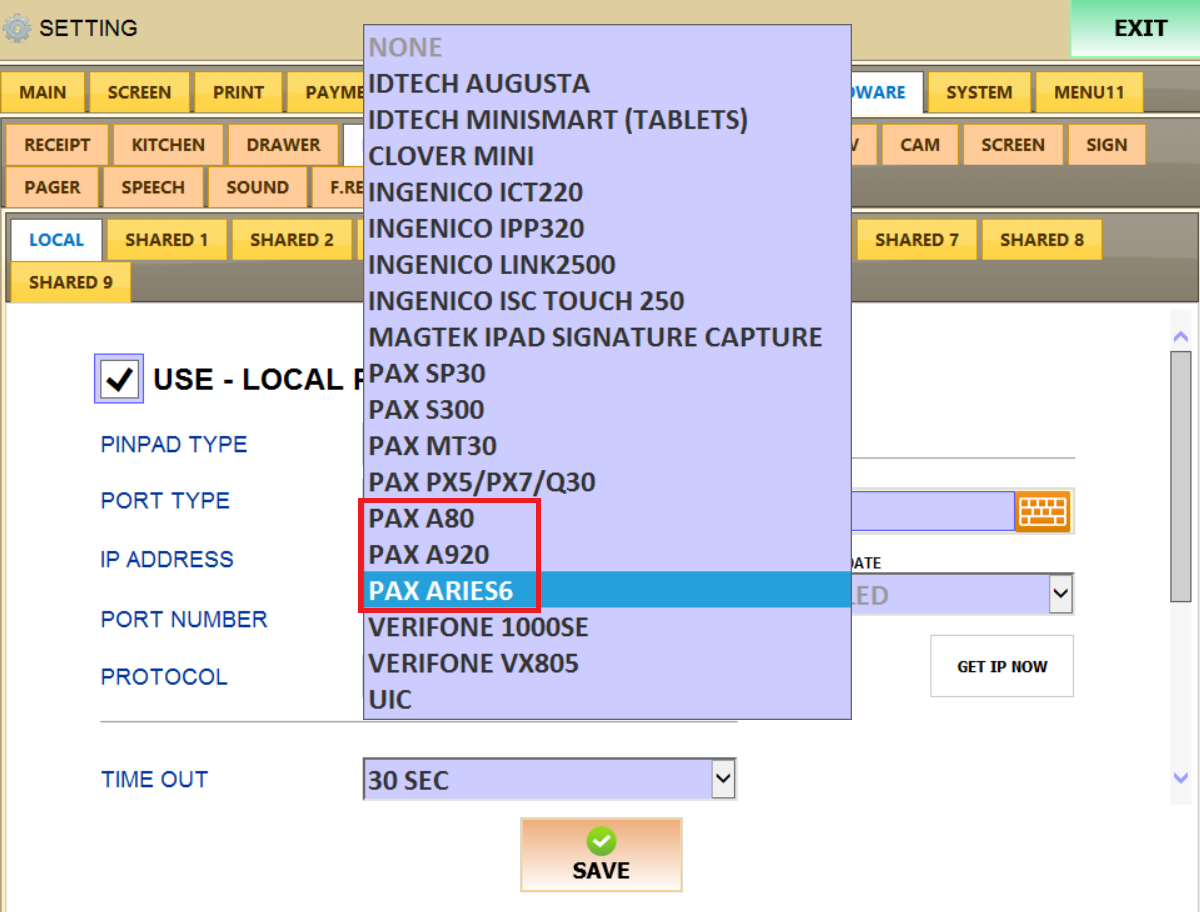Select CLOVER MINI pinpad option
This screenshot has width=1200, height=912.
[x=607, y=156]
